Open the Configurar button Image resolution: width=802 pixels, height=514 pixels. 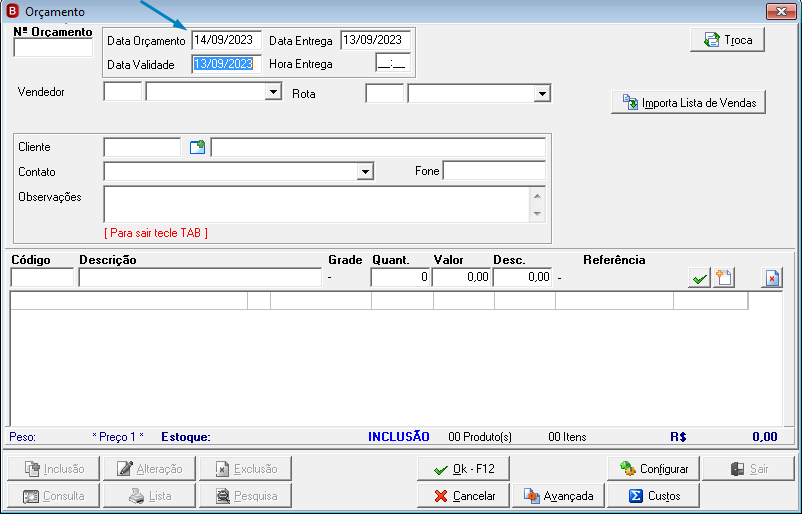click(654, 469)
